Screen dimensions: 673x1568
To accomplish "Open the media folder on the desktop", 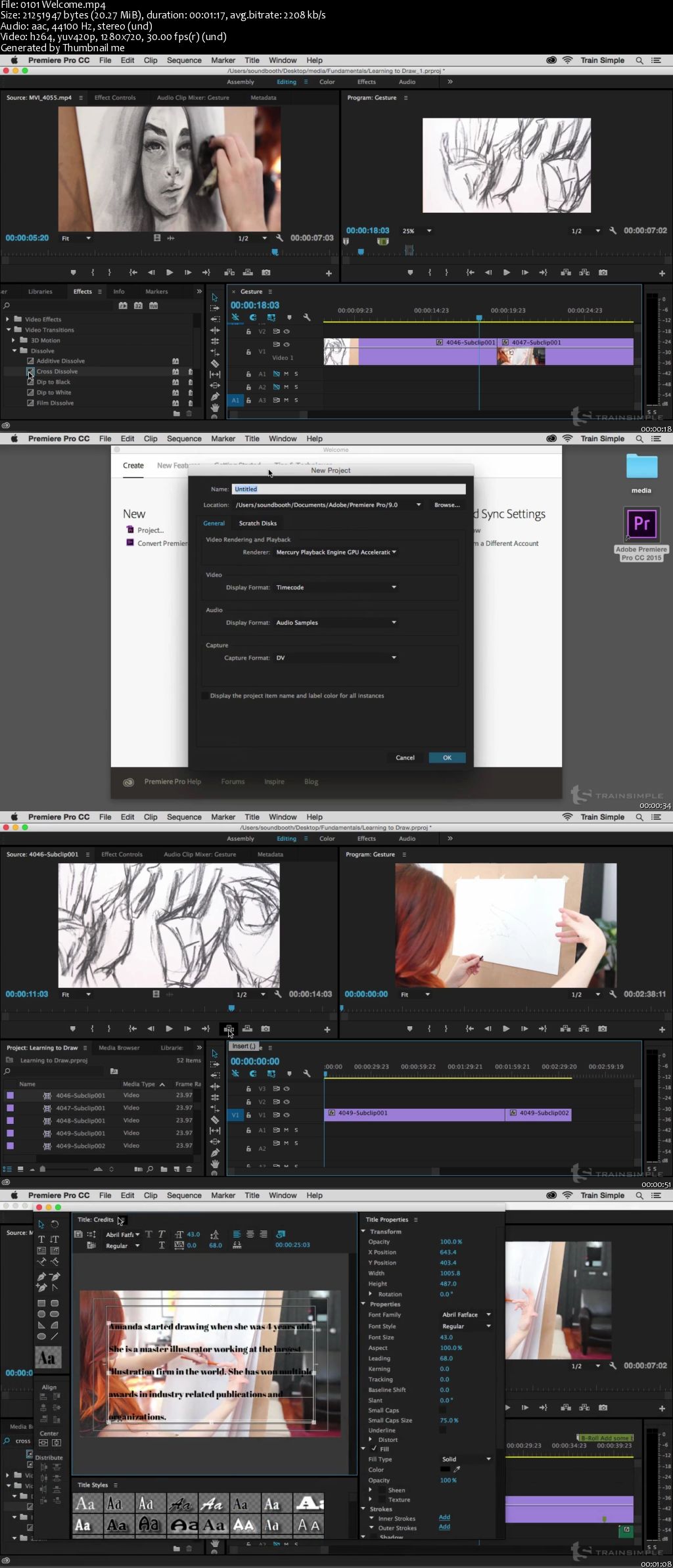I will click(641, 473).
